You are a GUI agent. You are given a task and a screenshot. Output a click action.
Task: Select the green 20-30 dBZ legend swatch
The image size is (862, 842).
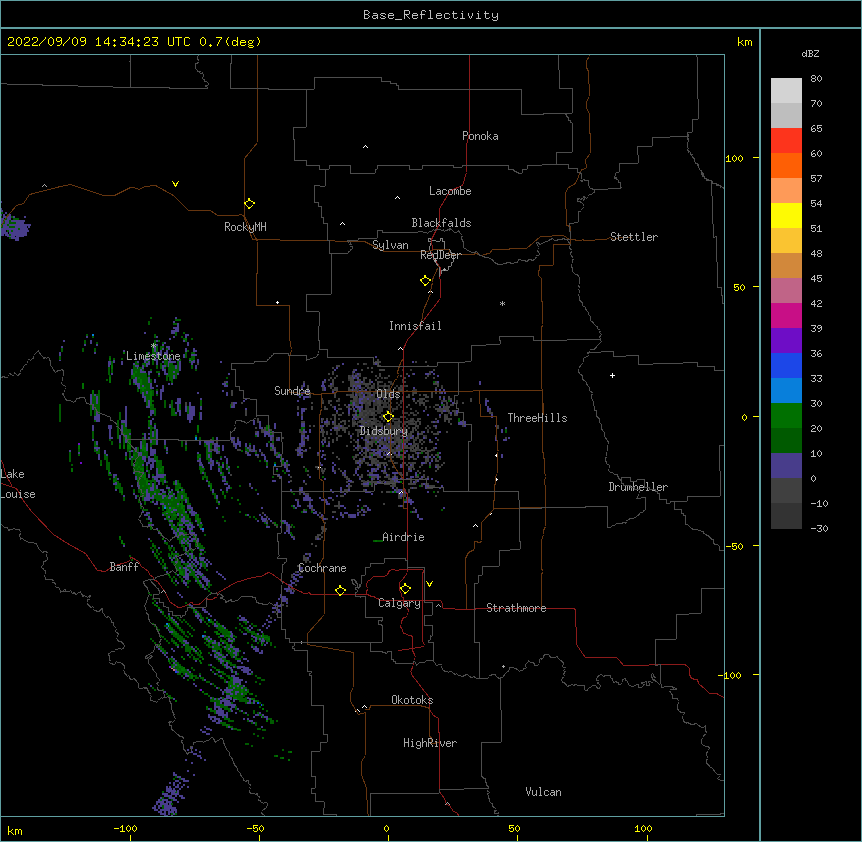pos(786,416)
